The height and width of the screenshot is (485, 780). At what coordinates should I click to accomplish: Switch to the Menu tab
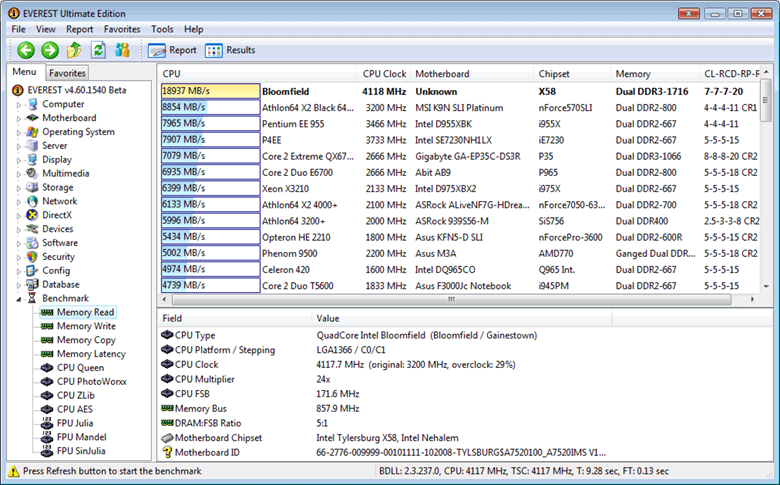pos(24,72)
